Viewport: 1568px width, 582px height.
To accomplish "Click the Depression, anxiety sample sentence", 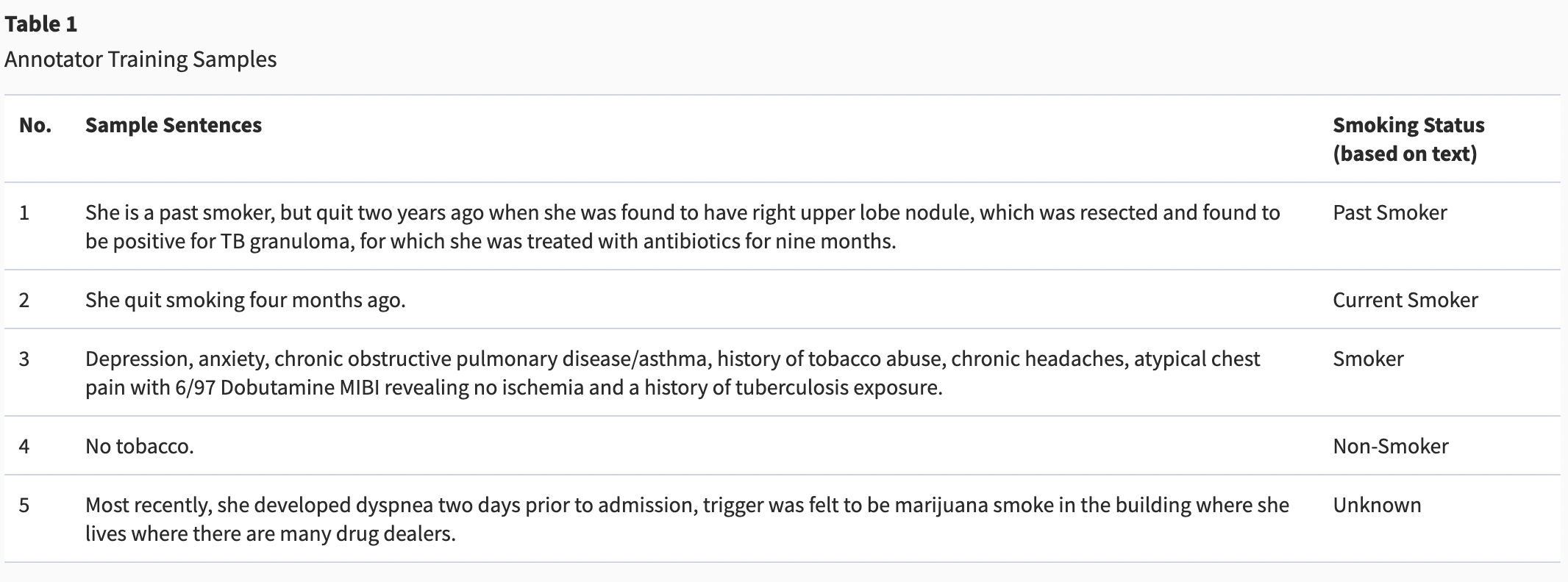I will coord(673,373).
